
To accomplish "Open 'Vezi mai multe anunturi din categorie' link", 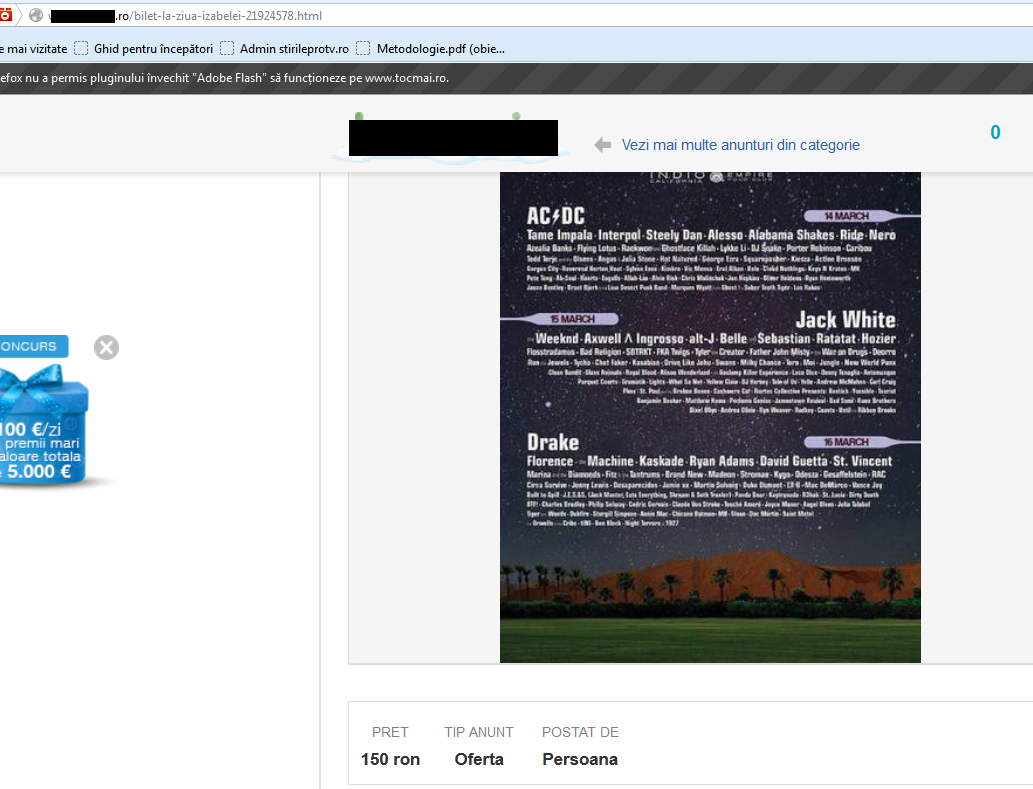I will 740,145.
